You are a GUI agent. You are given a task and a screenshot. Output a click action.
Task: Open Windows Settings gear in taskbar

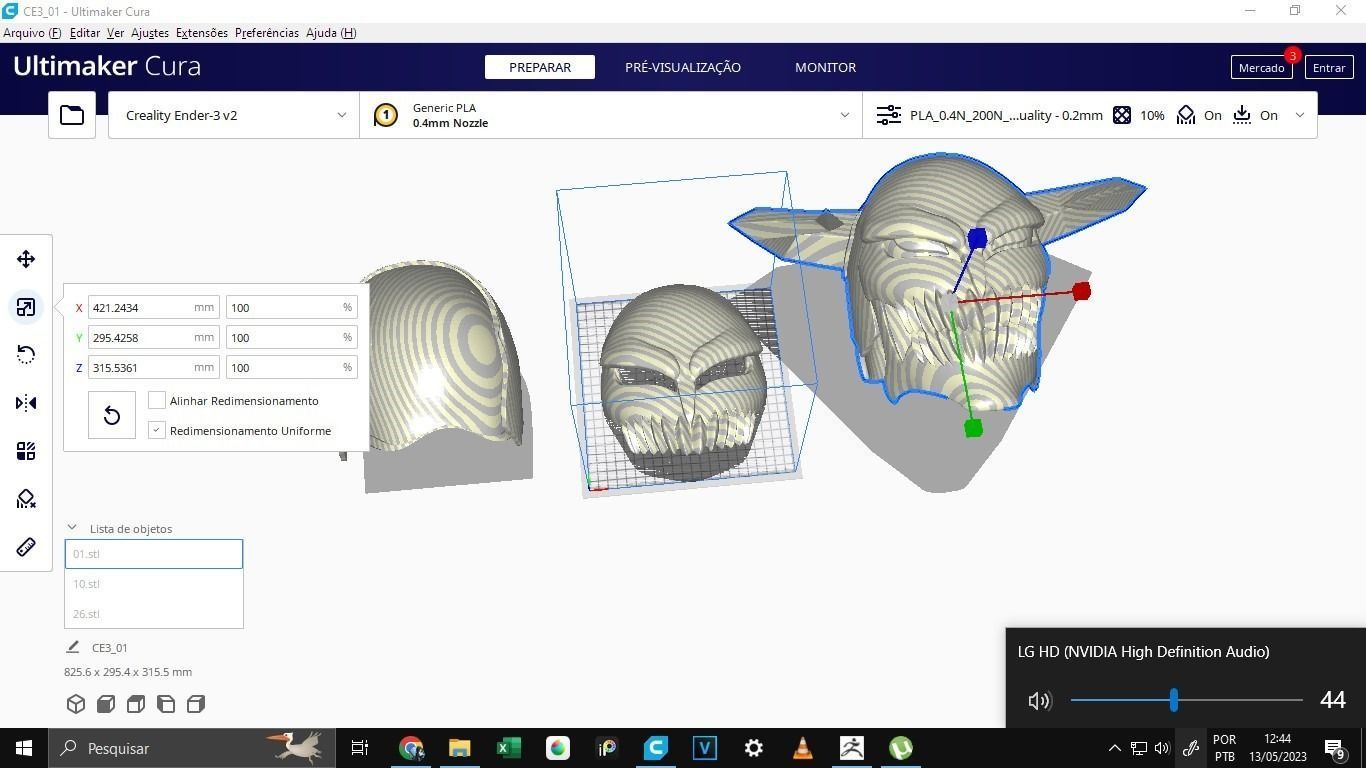click(754, 748)
